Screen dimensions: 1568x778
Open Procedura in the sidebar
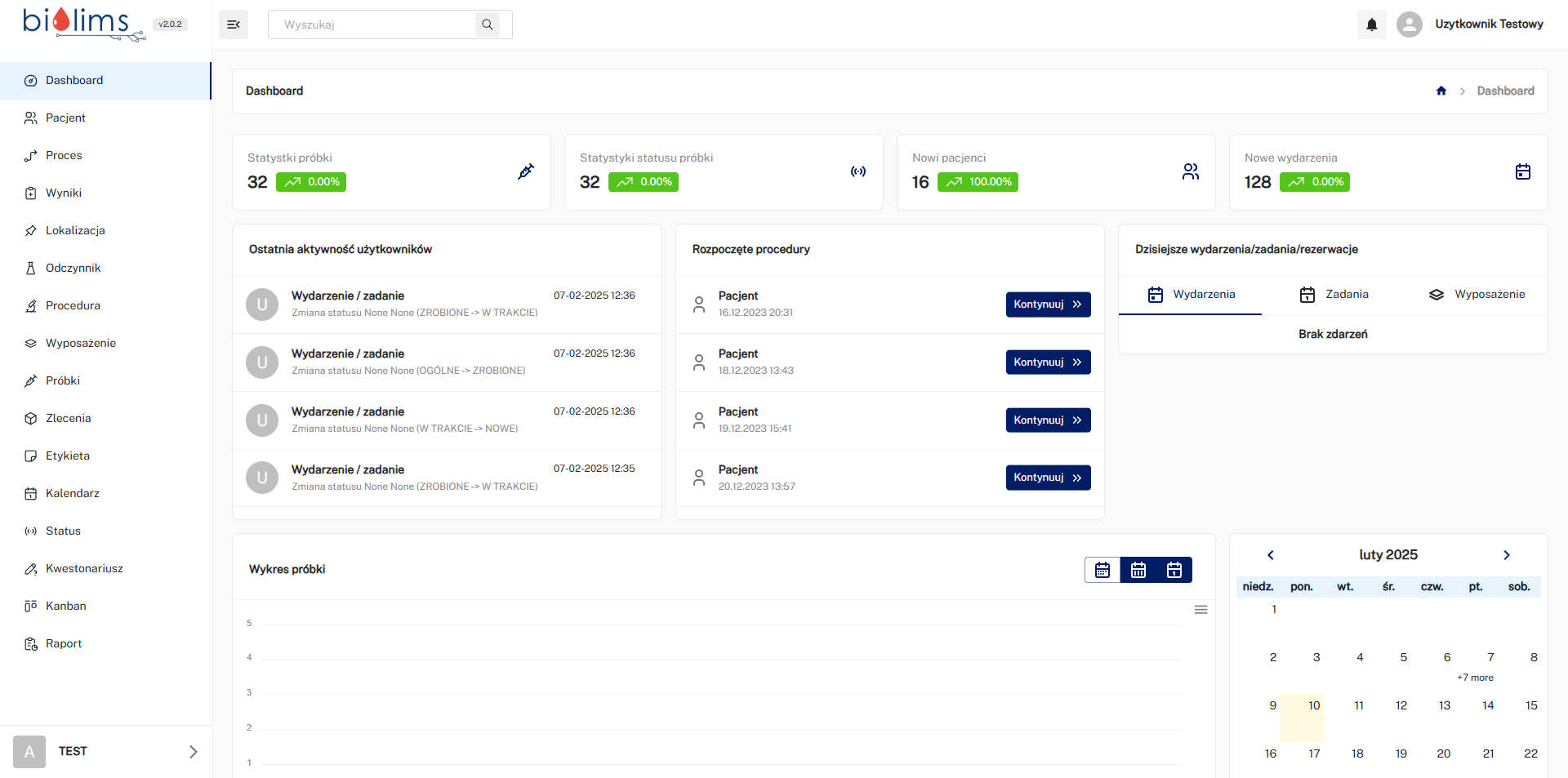coord(105,306)
